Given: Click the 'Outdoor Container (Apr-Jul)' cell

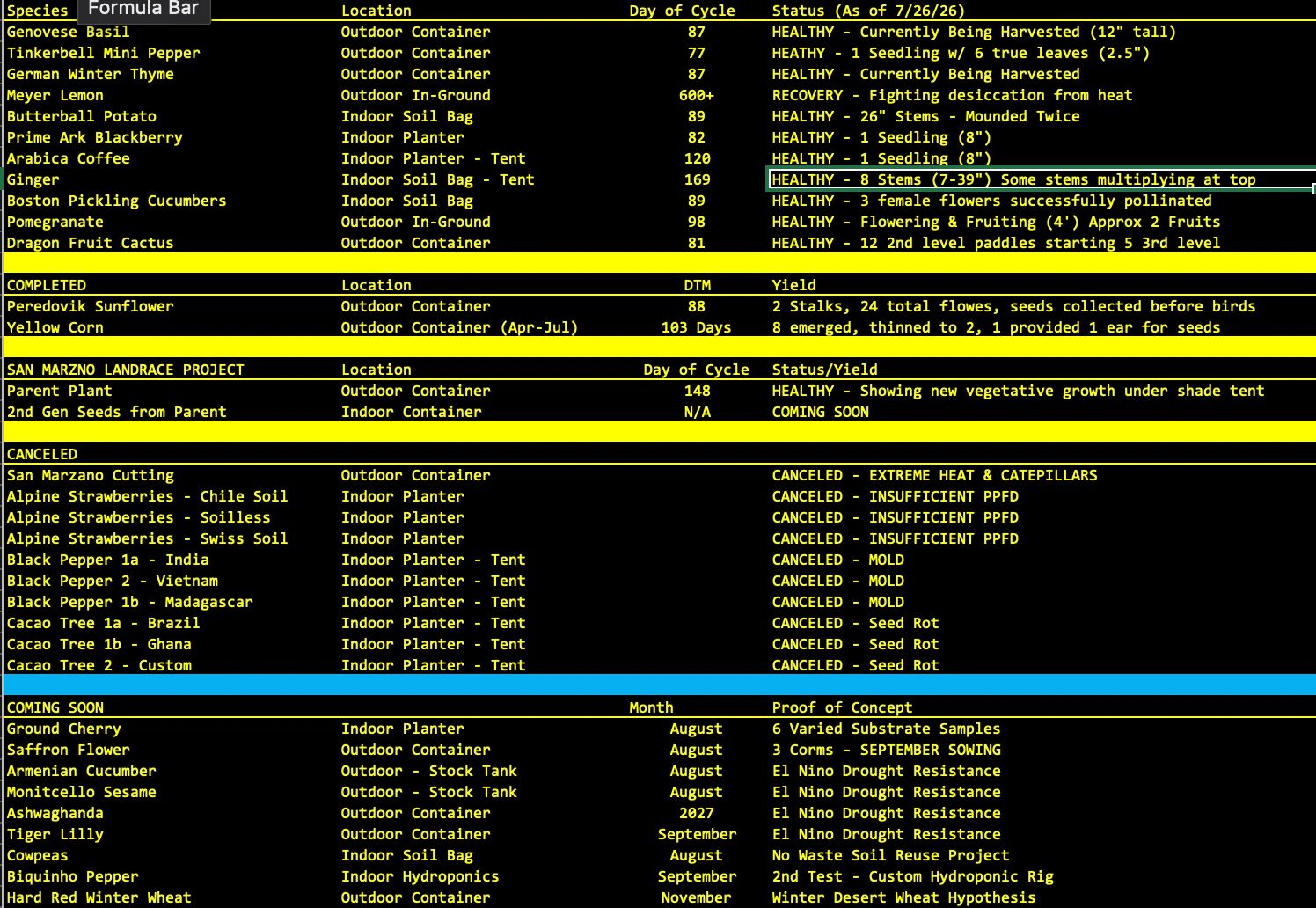Looking at the screenshot, I should 459,327.
